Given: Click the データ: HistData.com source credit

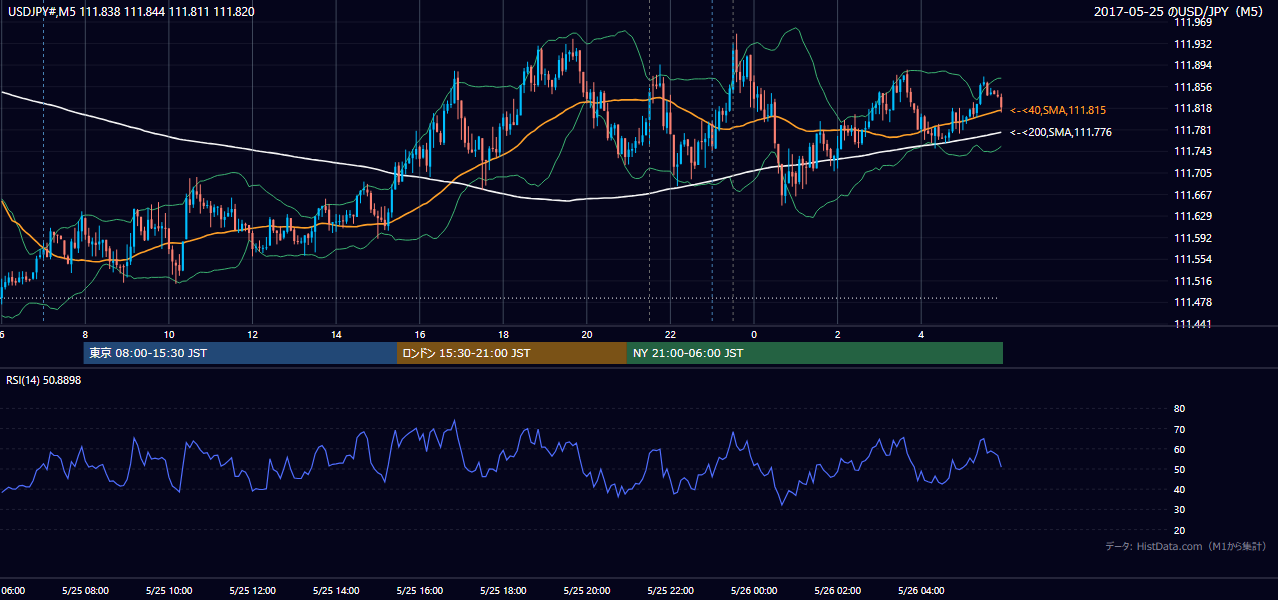Looking at the screenshot, I should (1186, 546).
